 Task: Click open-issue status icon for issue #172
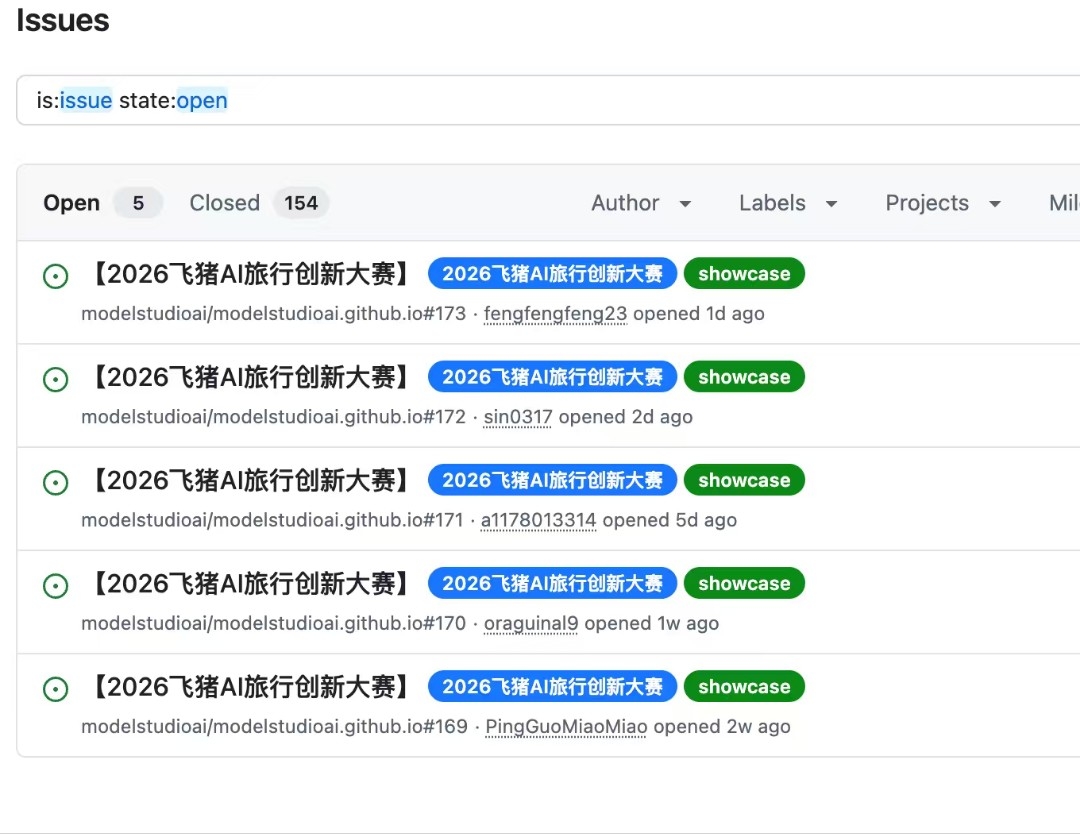[55, 379]
